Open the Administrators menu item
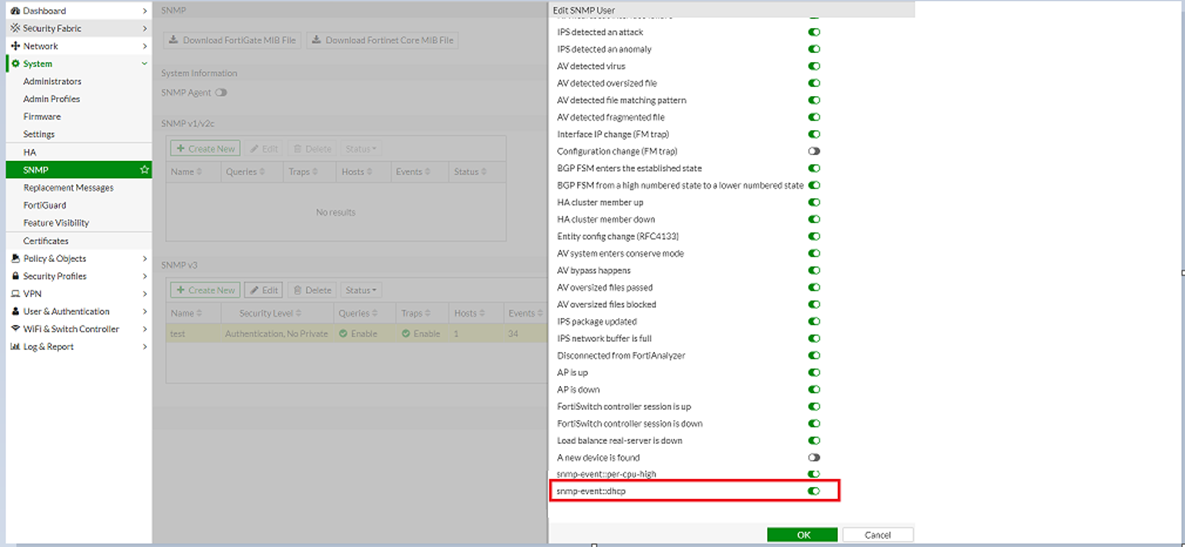Image resolution: width=1185 pixels, height=547 pixels. coord(52,81)
